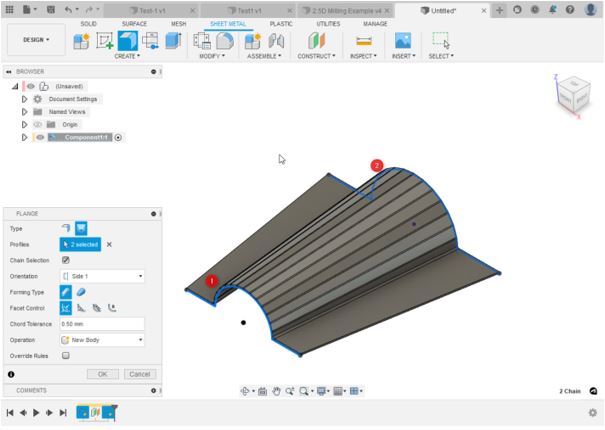Activate Component1:1 radio button

click(x=118, y=137)
